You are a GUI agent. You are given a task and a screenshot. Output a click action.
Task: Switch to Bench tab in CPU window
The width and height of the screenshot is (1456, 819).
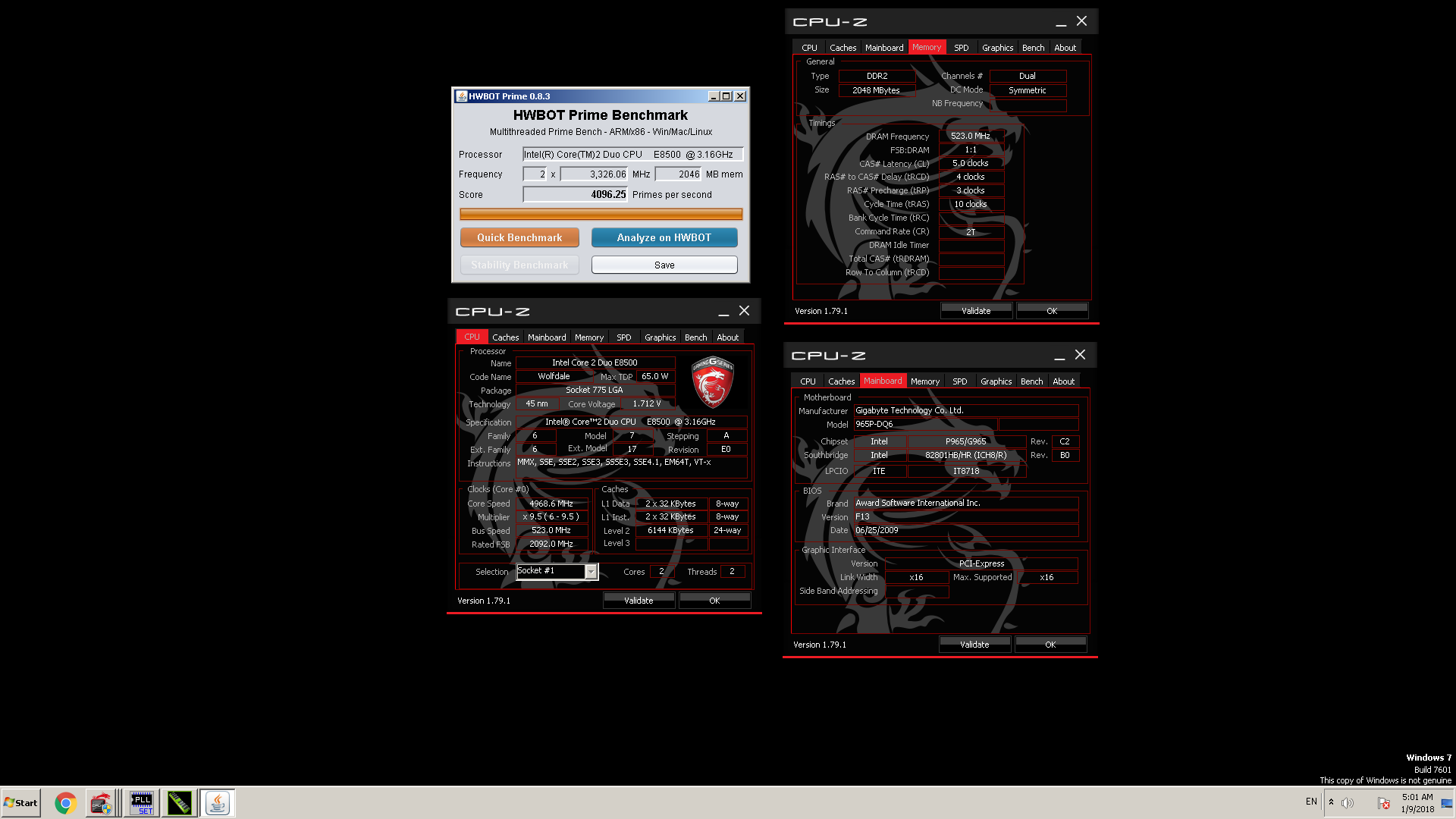coord(695,337)
